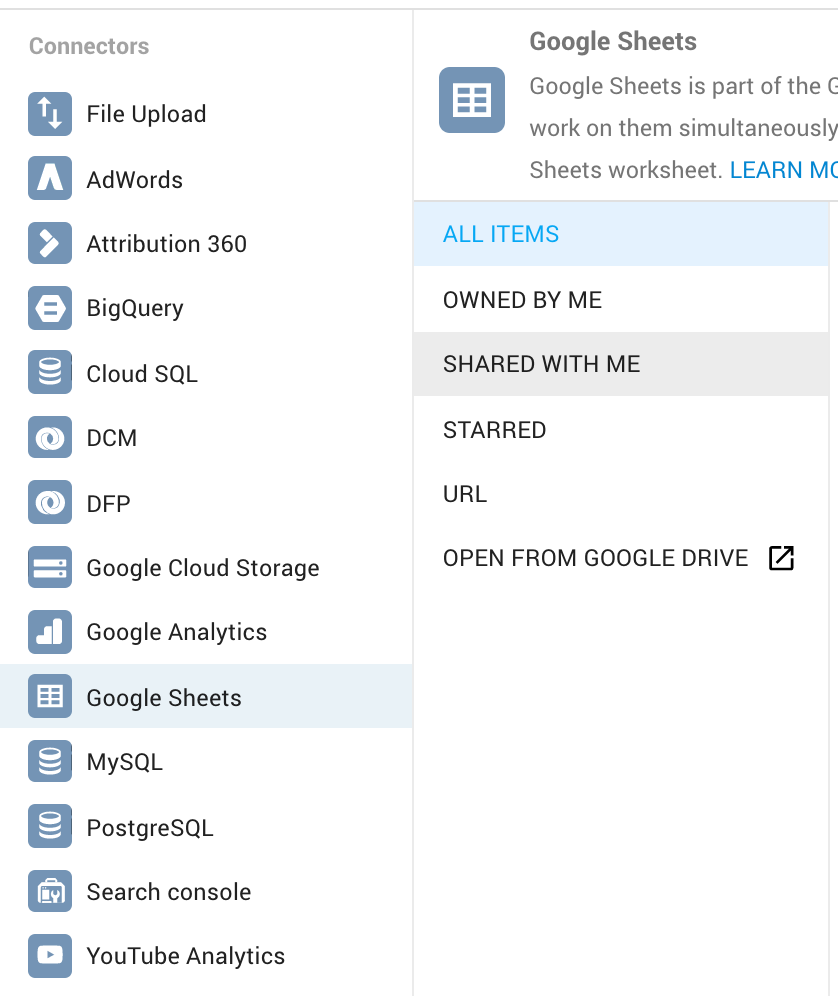Pick the Google Cloud Storage label
838x996 pixels.
(203, 569)
